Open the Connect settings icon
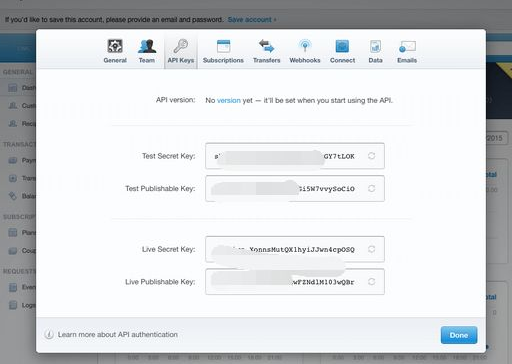The image size is (512, 364). pos(342,46)
